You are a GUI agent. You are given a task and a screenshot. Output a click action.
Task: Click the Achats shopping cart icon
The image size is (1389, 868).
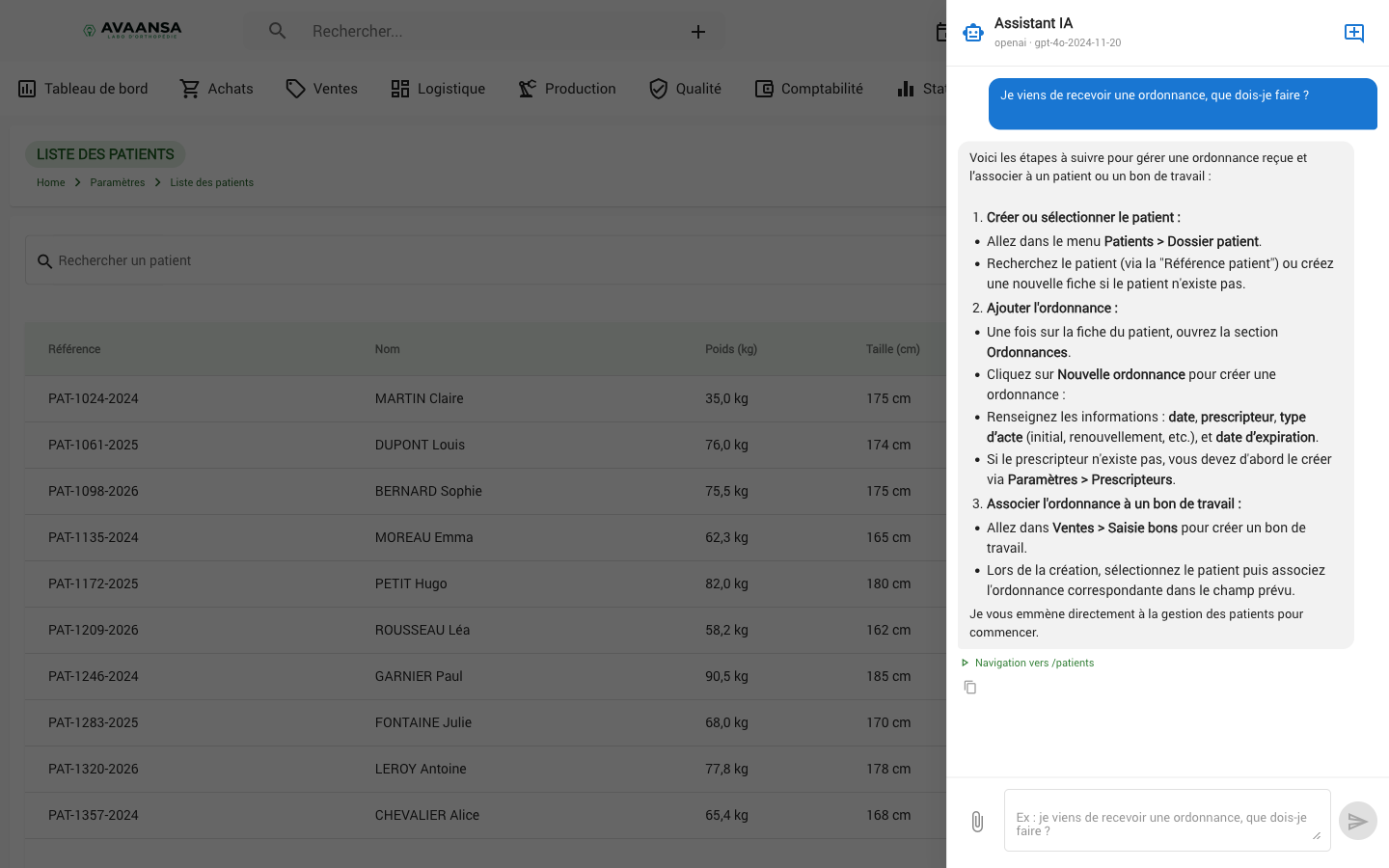[190, 89]
